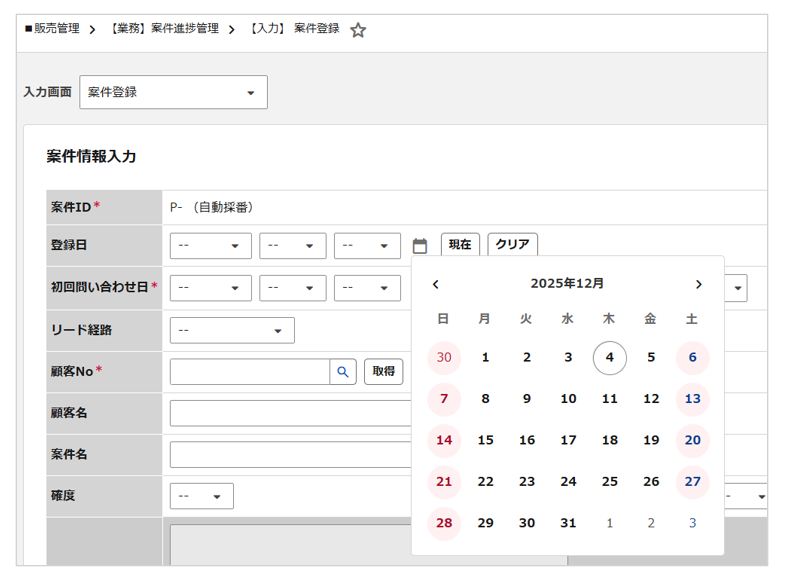Click the favorite star icon in the breadcrumb

[x=358, y=30]
